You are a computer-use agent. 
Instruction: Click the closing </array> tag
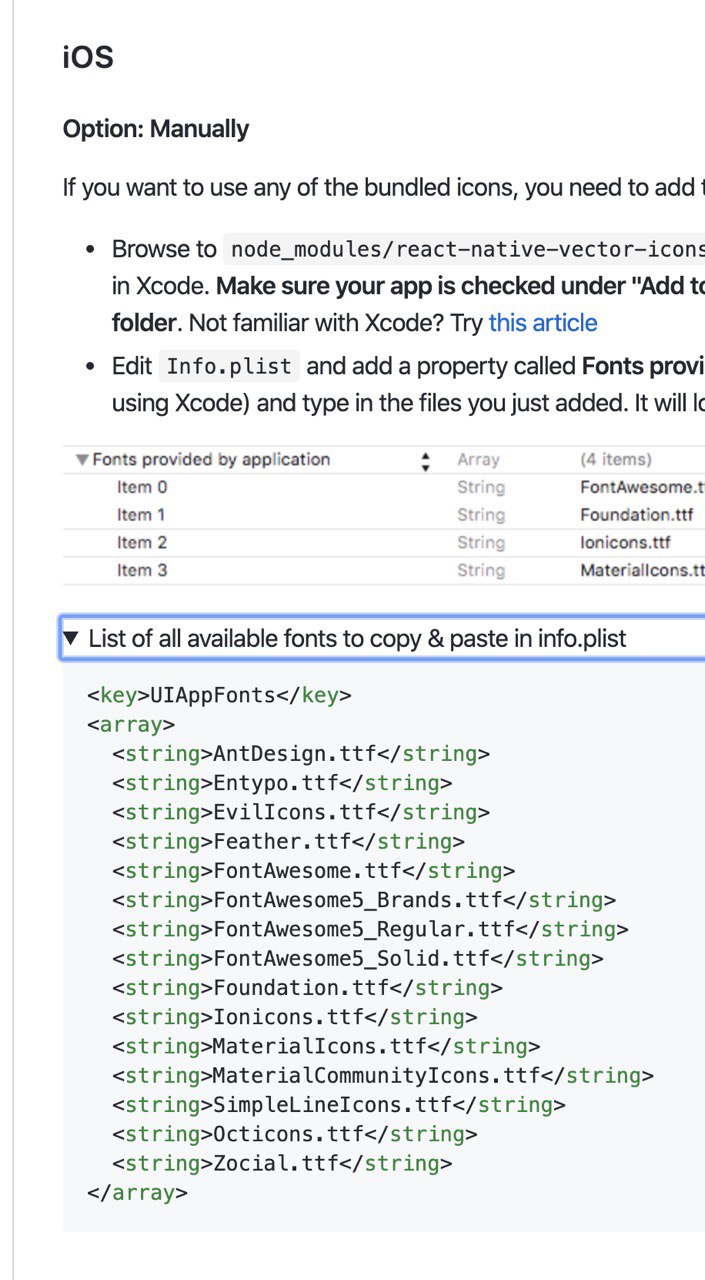137,1192
